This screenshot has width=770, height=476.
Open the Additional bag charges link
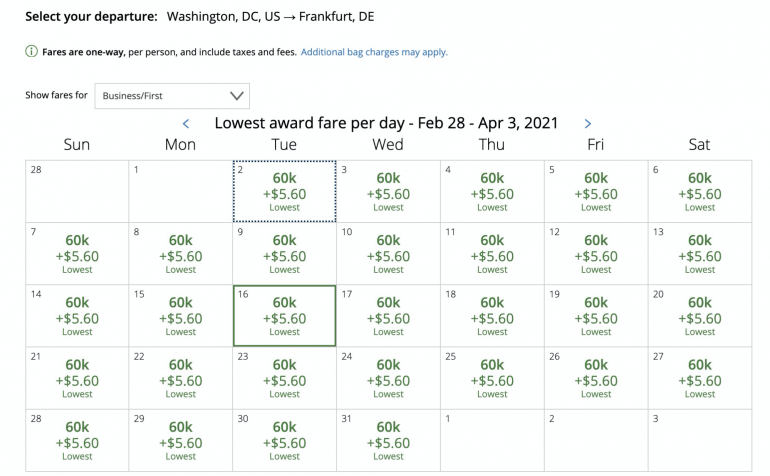(374, 52)
